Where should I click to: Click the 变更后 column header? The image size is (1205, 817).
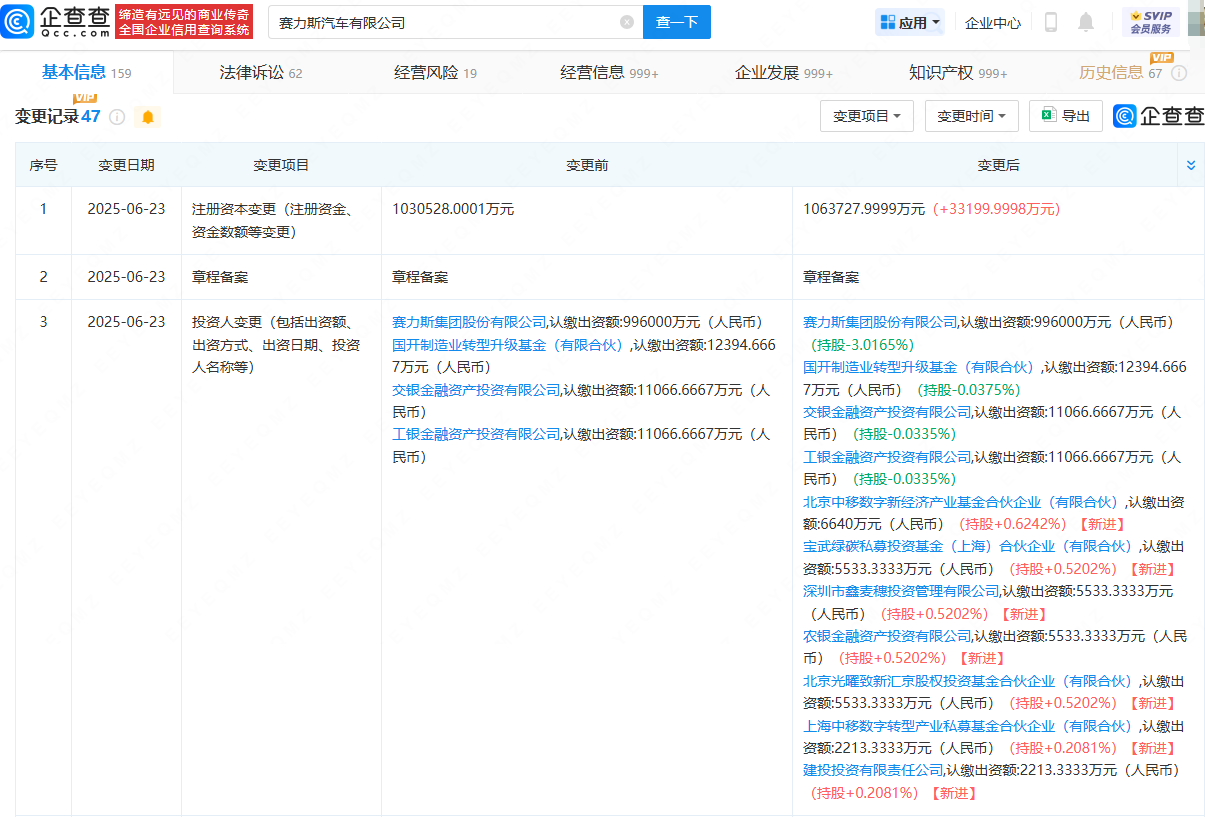998,165
